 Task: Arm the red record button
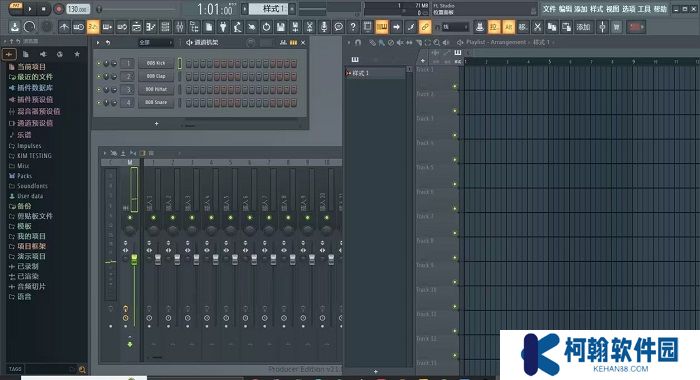pyautogui.click(x=58, y=8)
